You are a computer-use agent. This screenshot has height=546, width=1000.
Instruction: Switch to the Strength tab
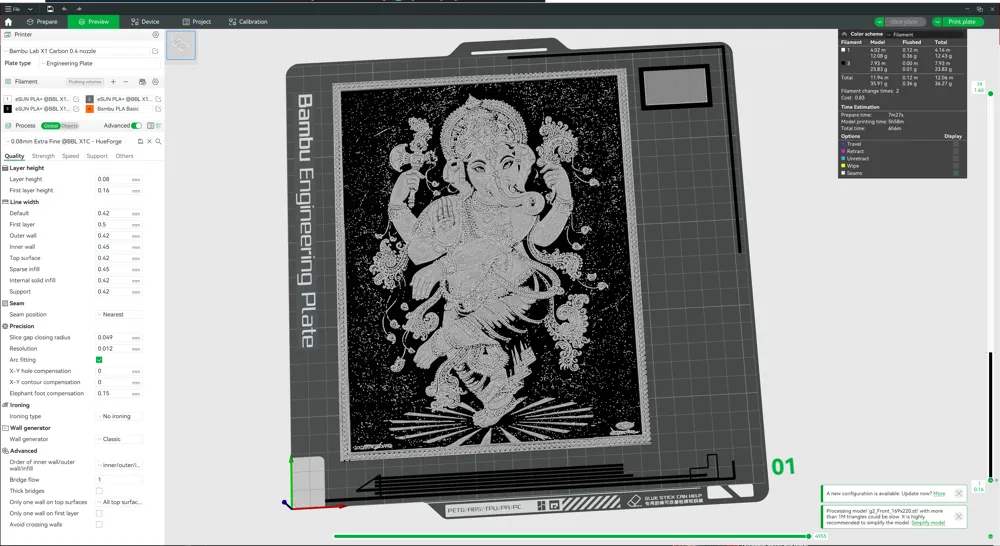pyautogui.click(x=43, y=156)
